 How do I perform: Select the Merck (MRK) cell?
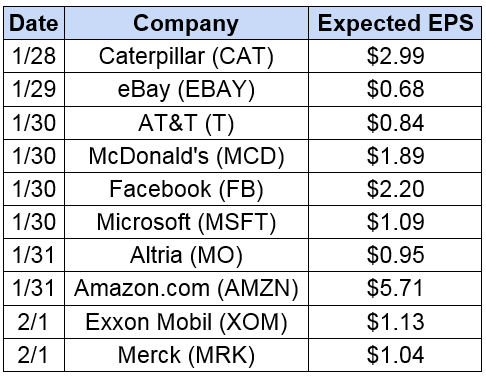tap(186, 355)
